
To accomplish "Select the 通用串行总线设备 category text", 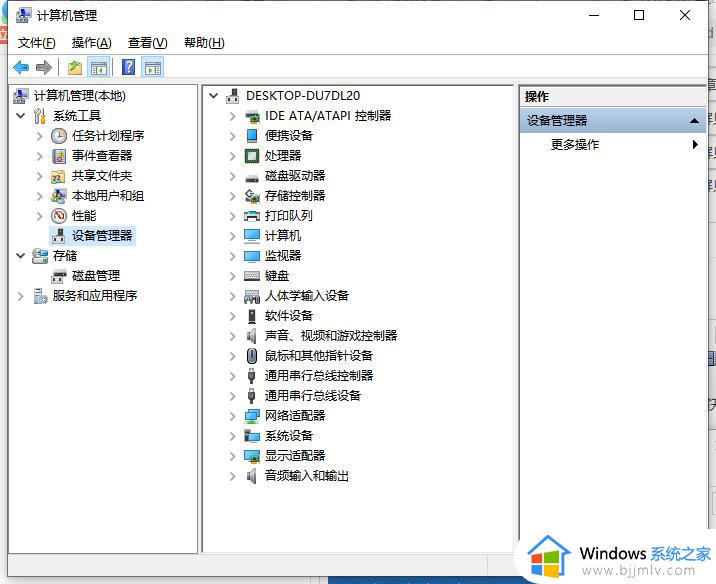I will pyautogui.click(x=313, y=395).
